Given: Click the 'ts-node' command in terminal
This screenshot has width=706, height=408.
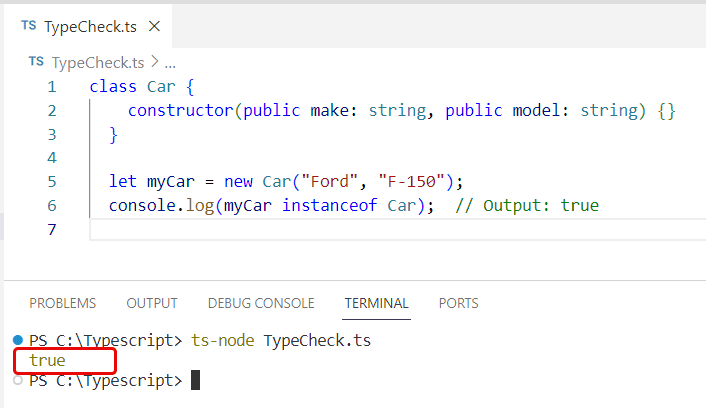Looking at the screenshot, I should coord(223,340).
